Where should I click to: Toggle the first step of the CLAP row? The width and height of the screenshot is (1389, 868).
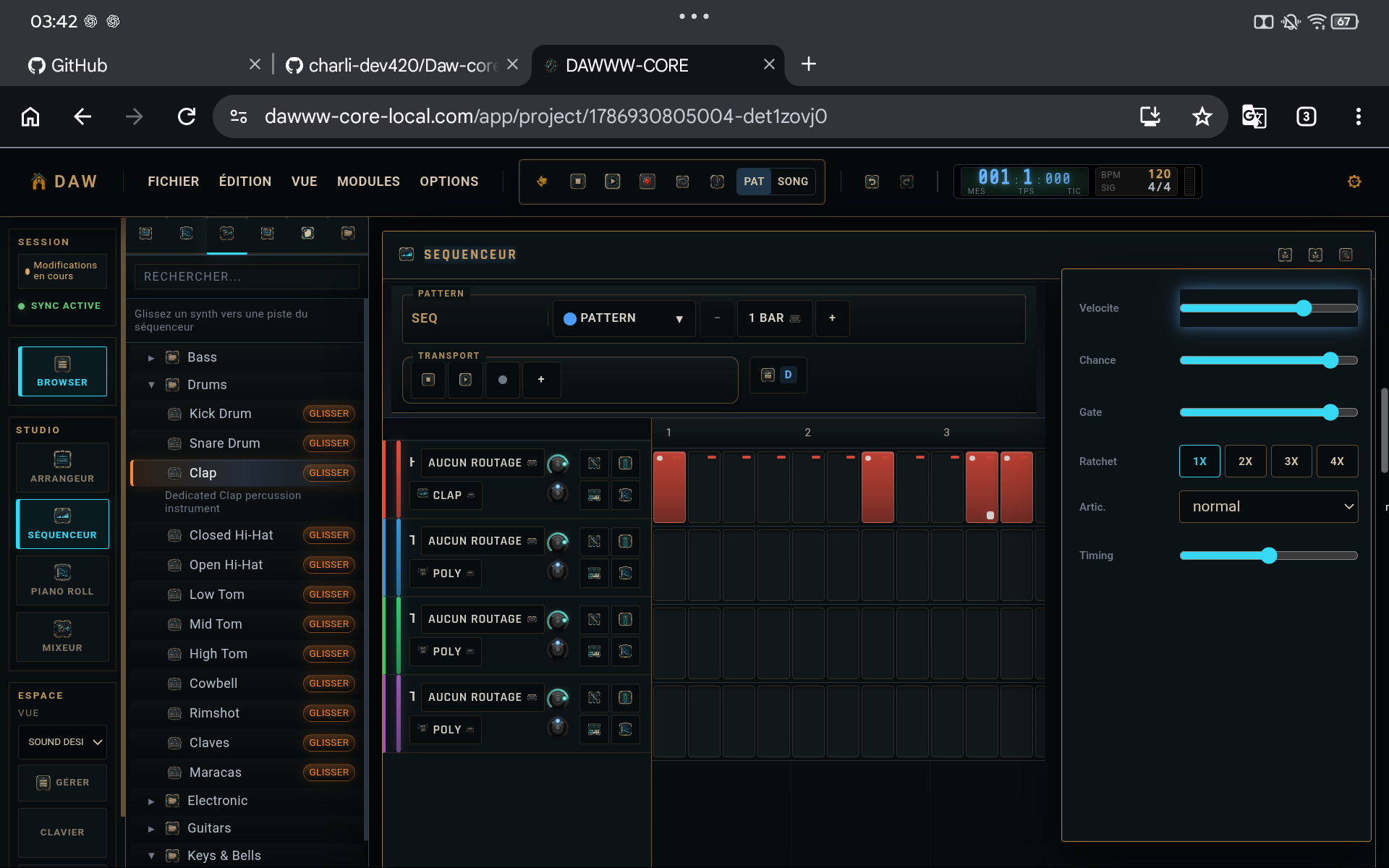click(669, 487)
